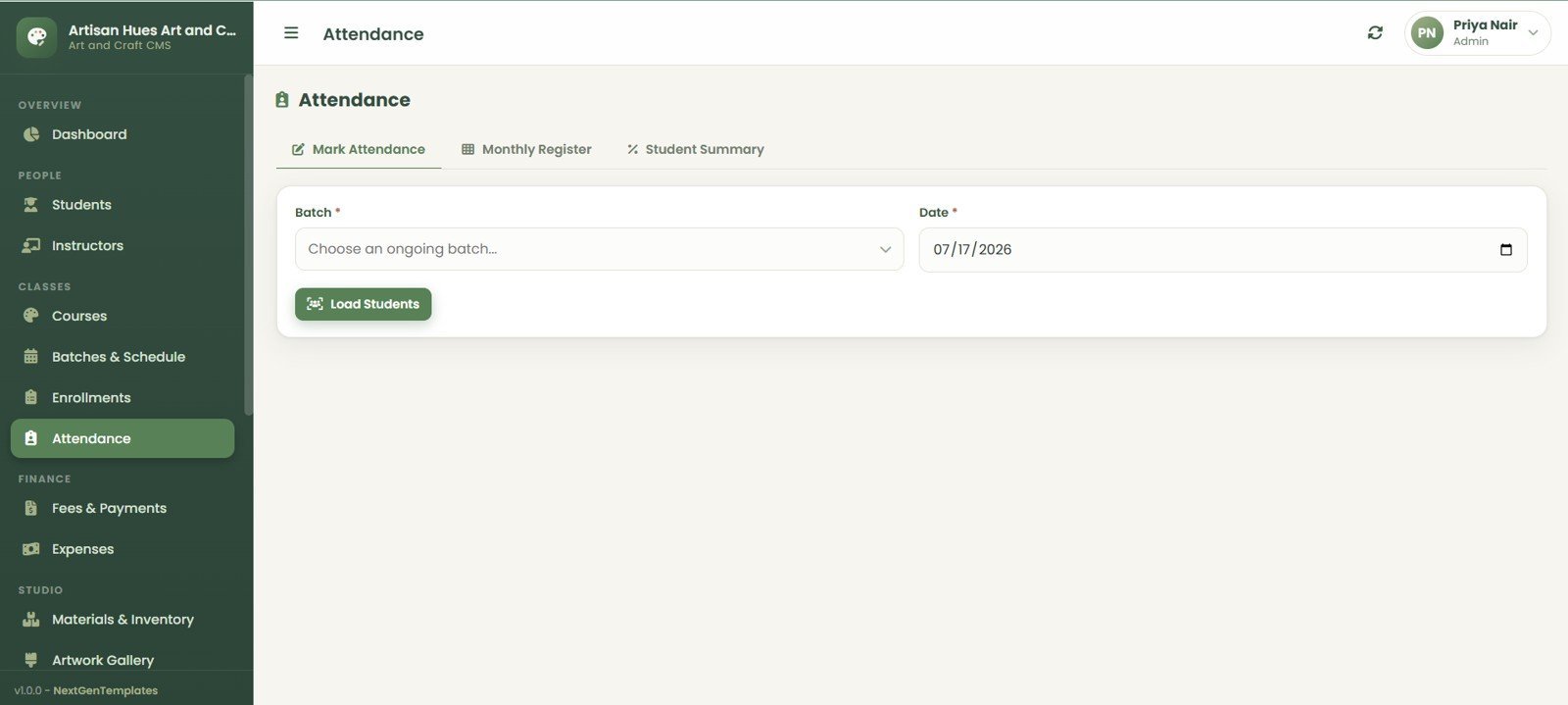
Task: Click the edit icon on Mark Attendance tab
Action: (298, 150)
